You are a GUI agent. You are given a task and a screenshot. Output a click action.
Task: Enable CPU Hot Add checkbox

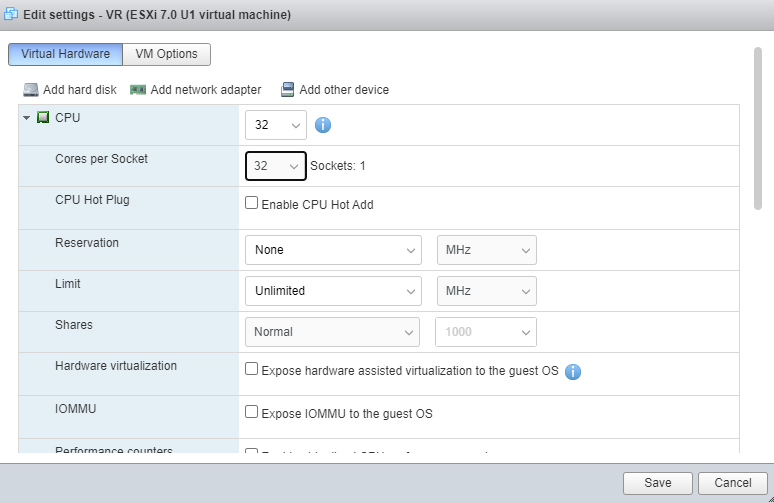point(251,203)
